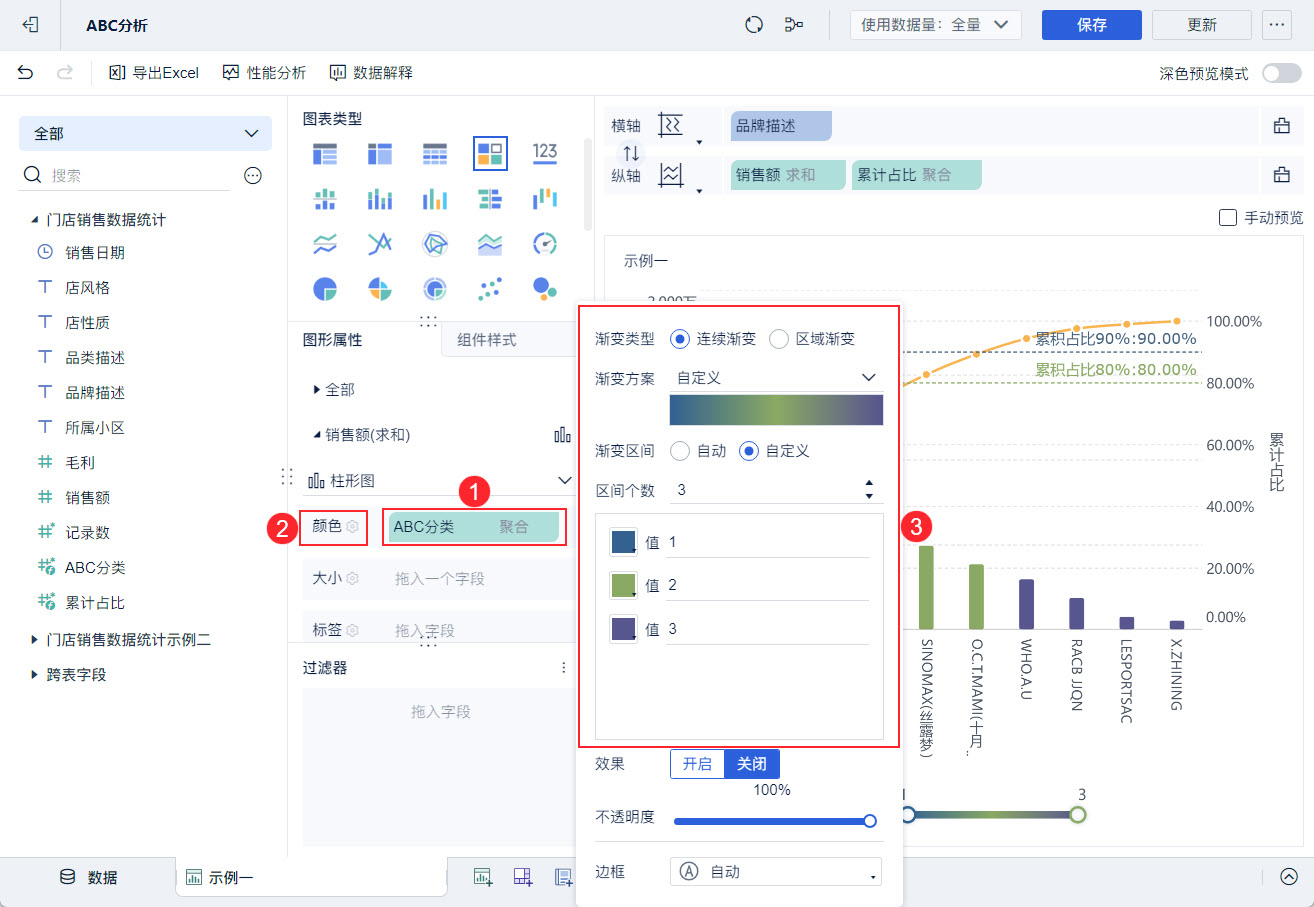
Task: Collapse the 销售额(求和) section
Action: (318, 435)
